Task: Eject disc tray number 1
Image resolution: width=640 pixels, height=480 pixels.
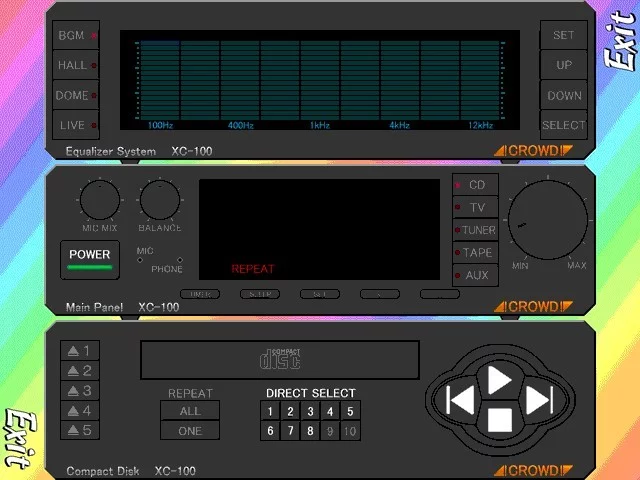Action: (x=80, y=351)
